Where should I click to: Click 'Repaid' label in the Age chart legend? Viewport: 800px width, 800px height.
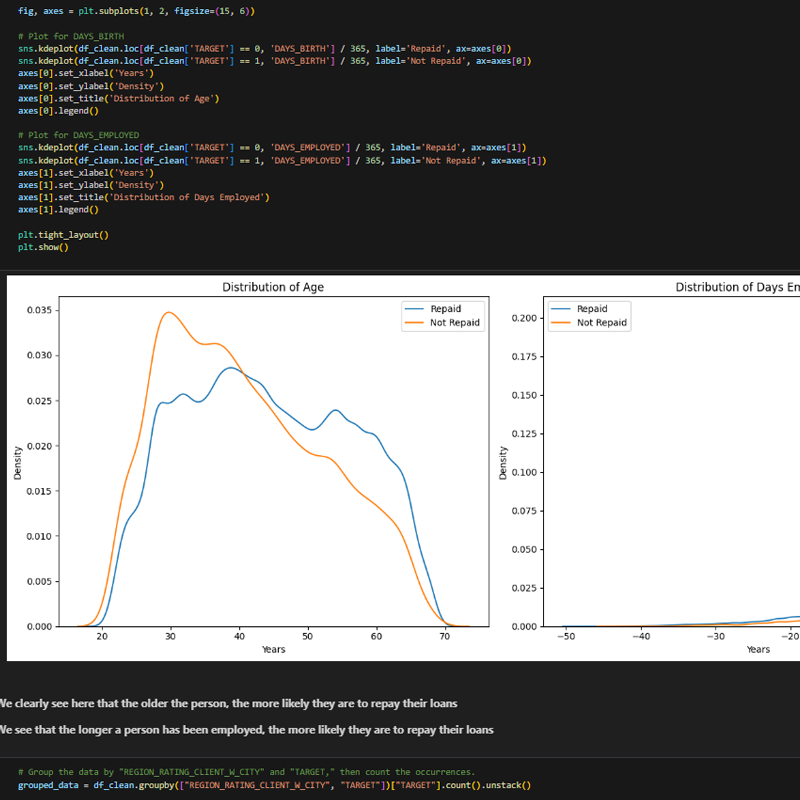(x=445, y=309)
